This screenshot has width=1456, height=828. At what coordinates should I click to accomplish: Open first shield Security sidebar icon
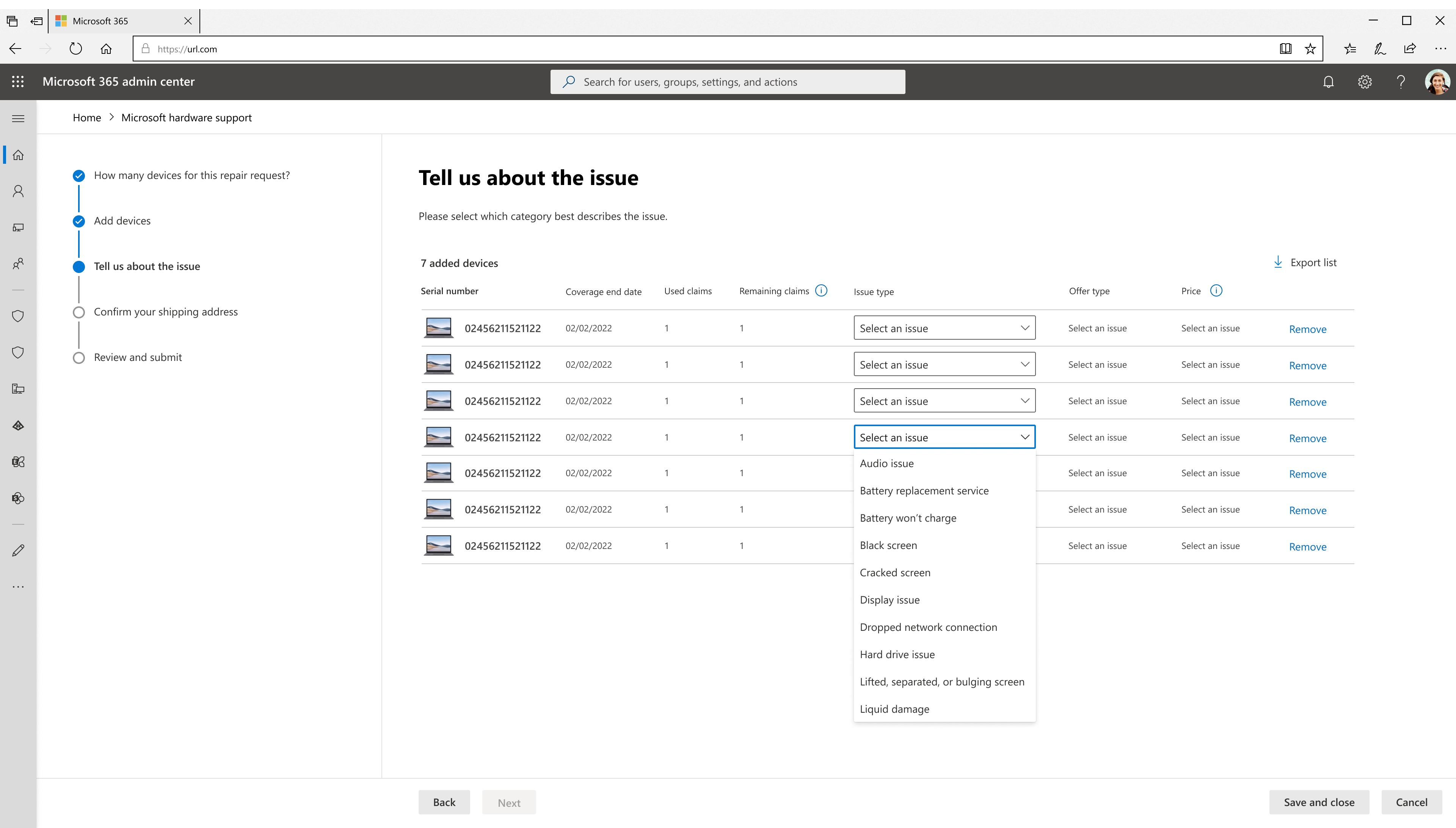pyautogui.click(x=17, y=316)
